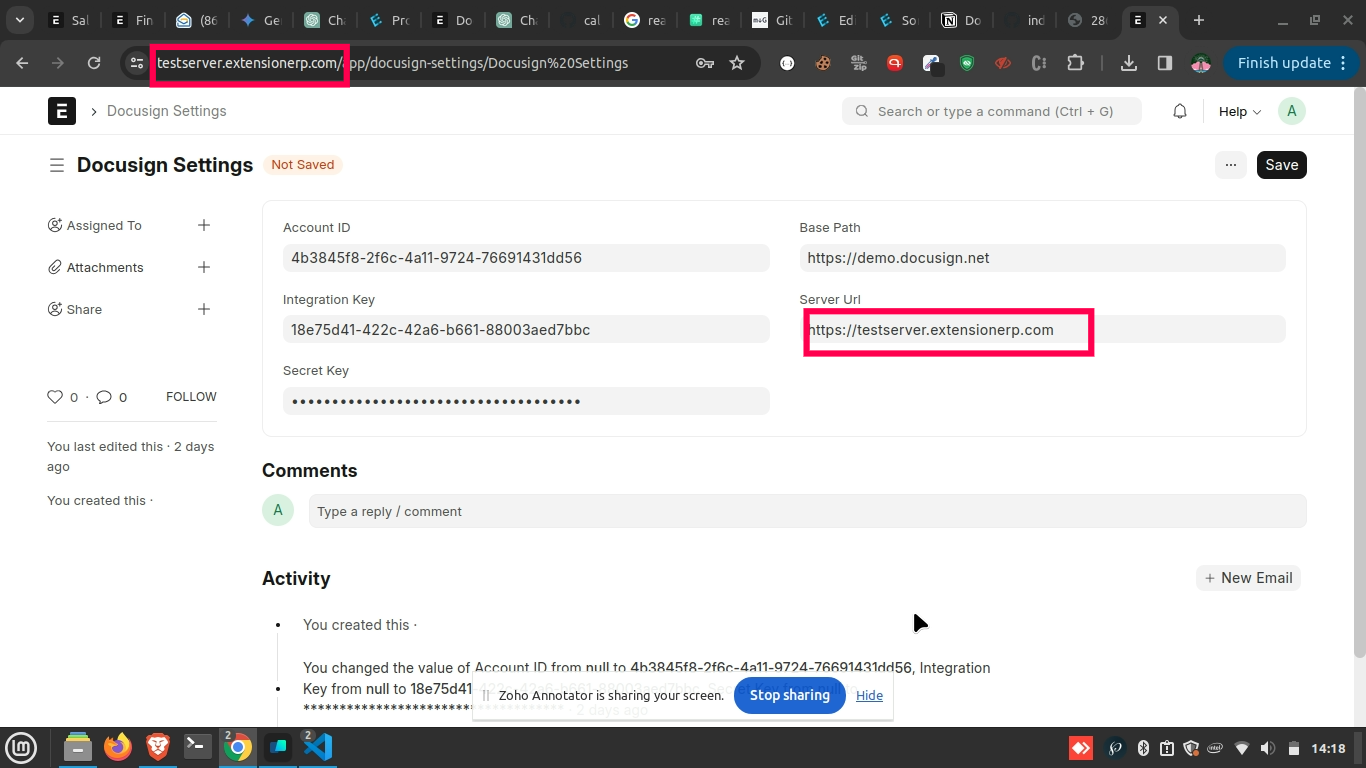
Task: View site information icon in address bar
Action: 137,63
